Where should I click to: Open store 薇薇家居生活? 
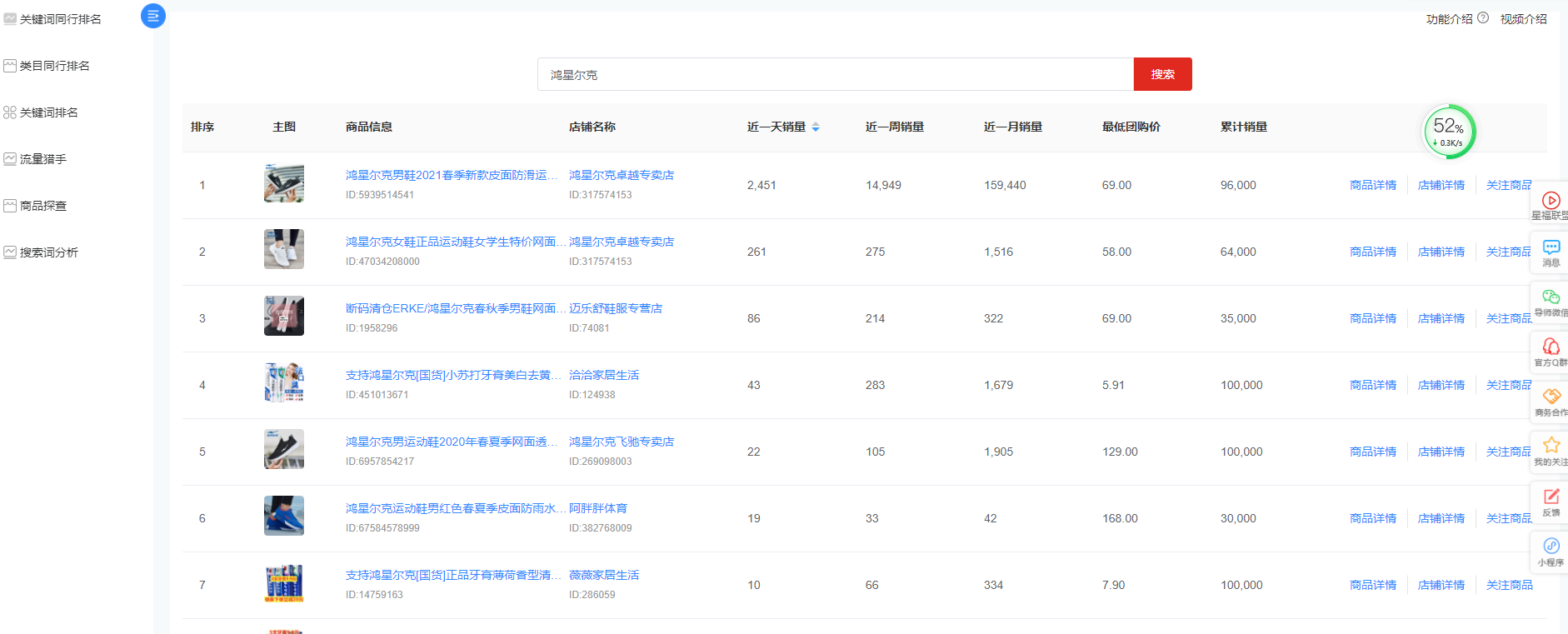tap(604, 575)
